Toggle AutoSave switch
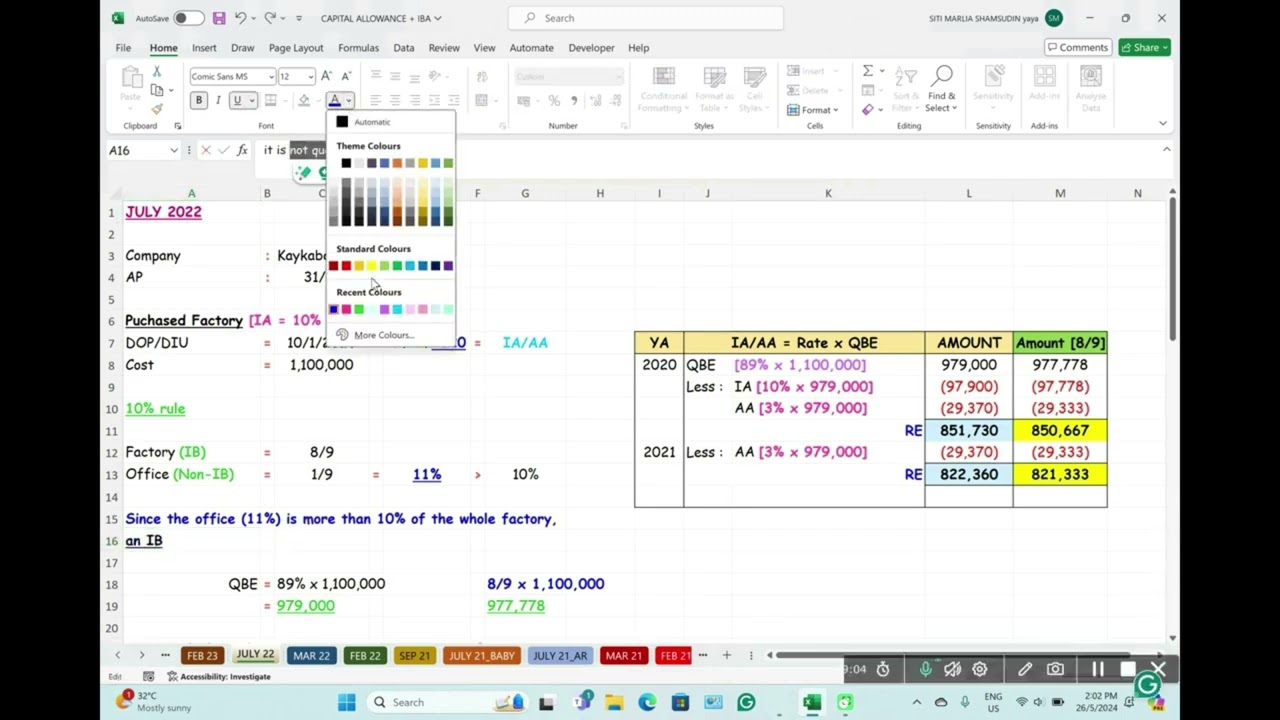 187,18
